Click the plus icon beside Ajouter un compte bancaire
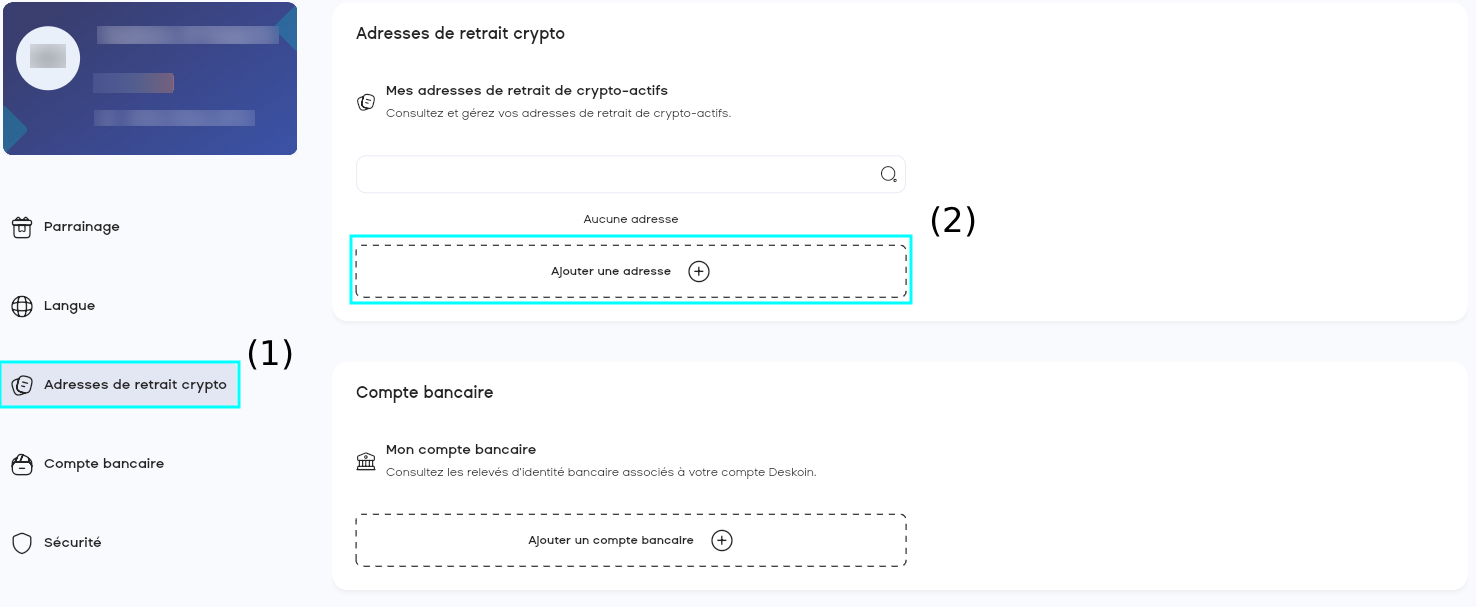Screen dimensions: 1476x607 click(x=722, y=540)
